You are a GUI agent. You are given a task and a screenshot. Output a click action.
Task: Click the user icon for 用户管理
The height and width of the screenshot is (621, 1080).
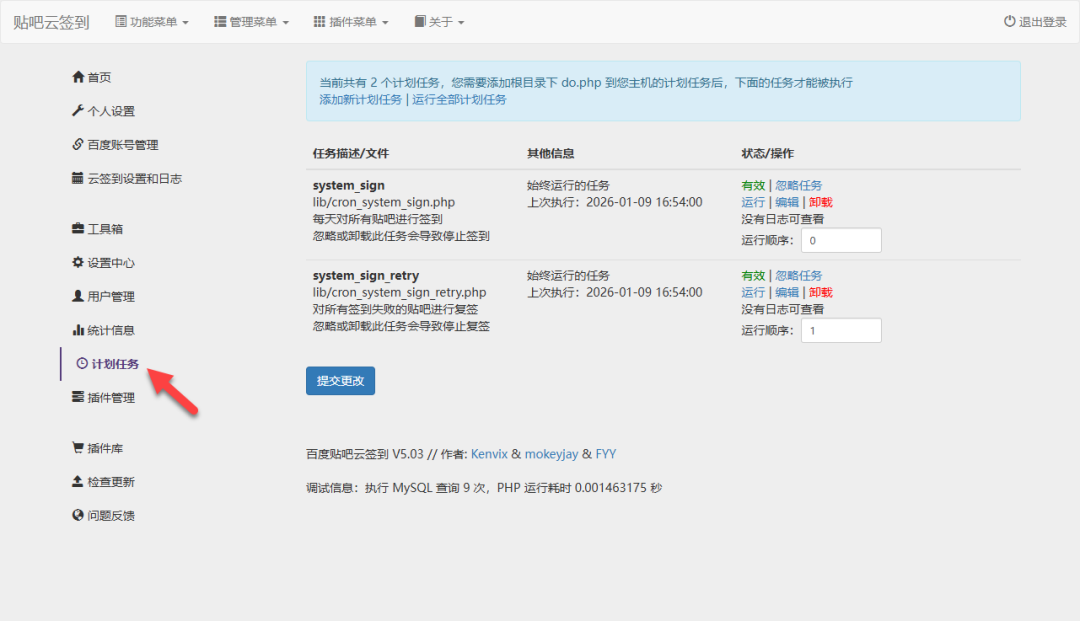(78, 297)
